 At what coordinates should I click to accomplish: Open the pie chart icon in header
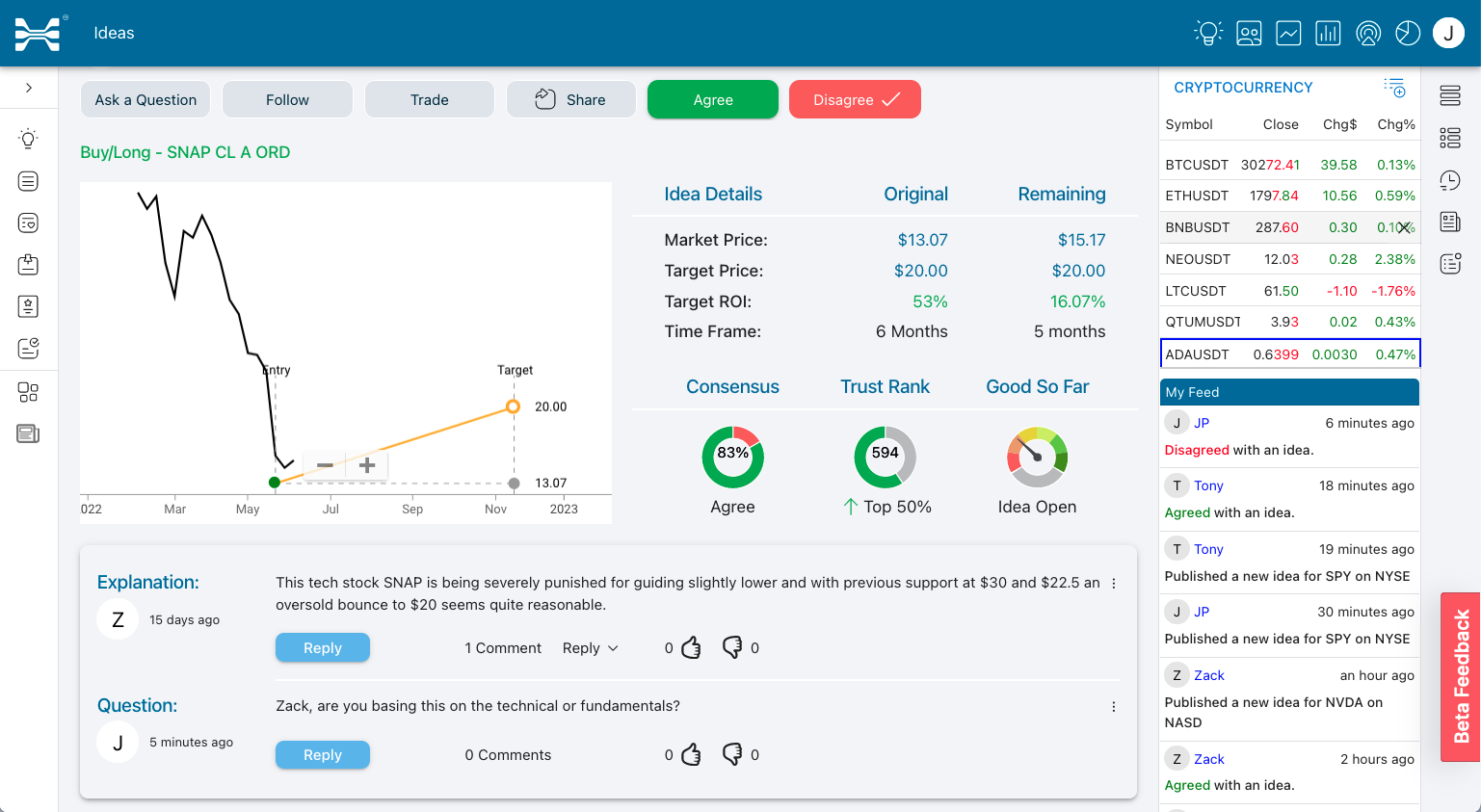1408,34
